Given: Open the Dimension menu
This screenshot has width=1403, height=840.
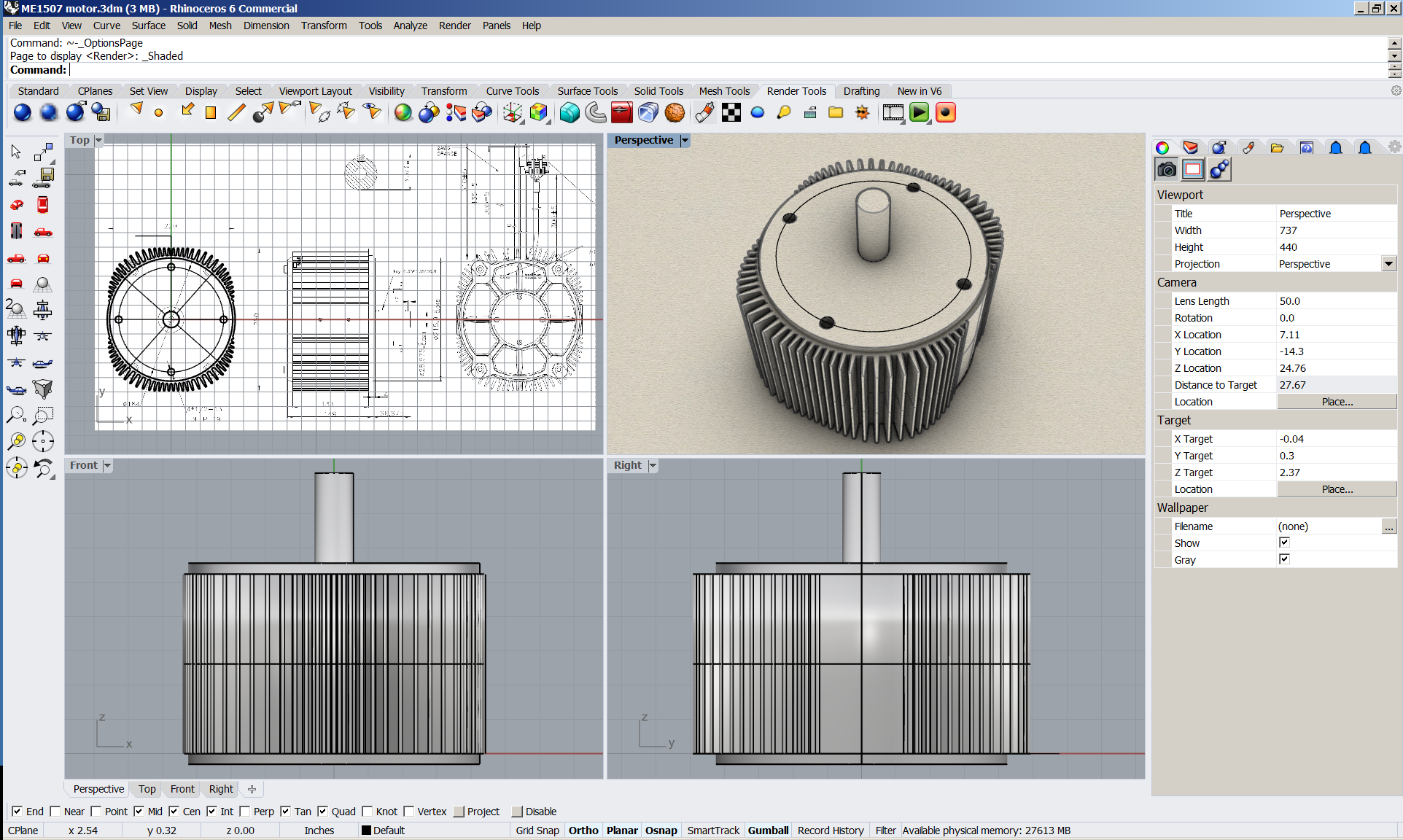Looking at the screenshot, I should (x=266, y=26).
